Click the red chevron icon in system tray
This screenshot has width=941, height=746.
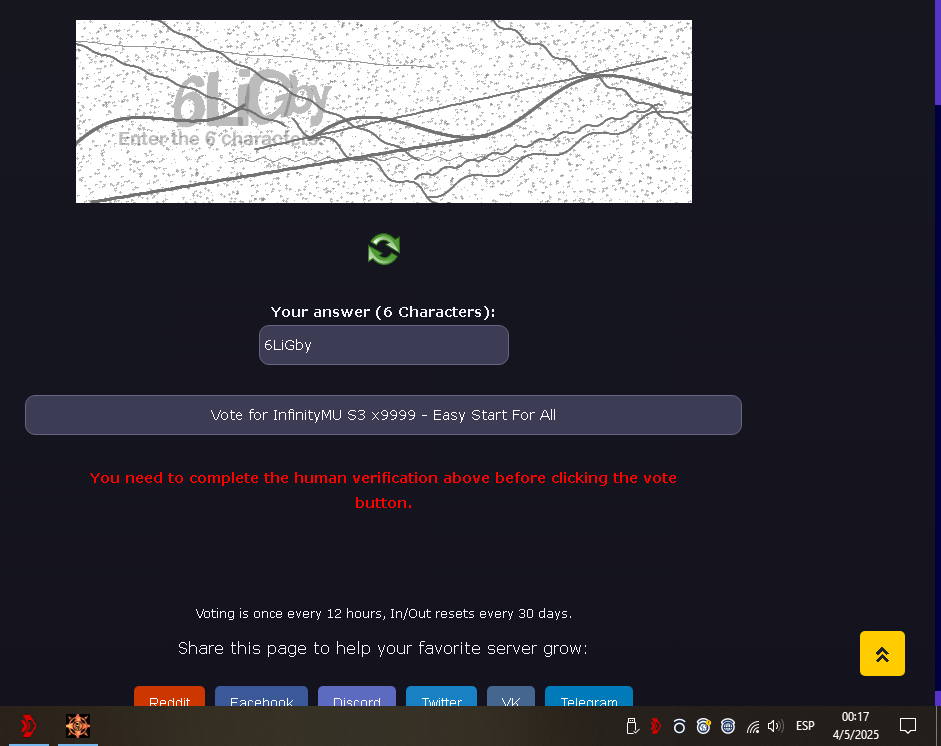655,726
